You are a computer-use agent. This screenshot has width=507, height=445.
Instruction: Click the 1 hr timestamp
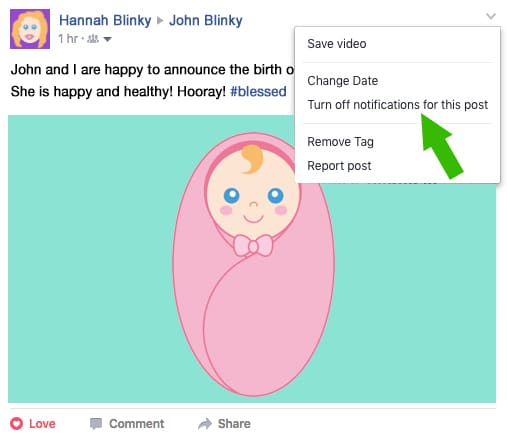pos(68,39)
